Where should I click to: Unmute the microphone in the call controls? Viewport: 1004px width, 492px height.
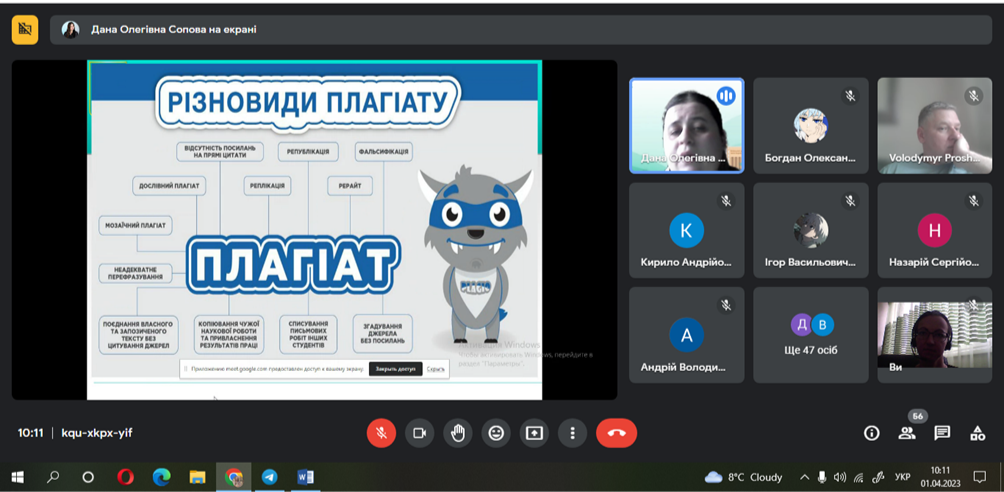coord(381,433)
